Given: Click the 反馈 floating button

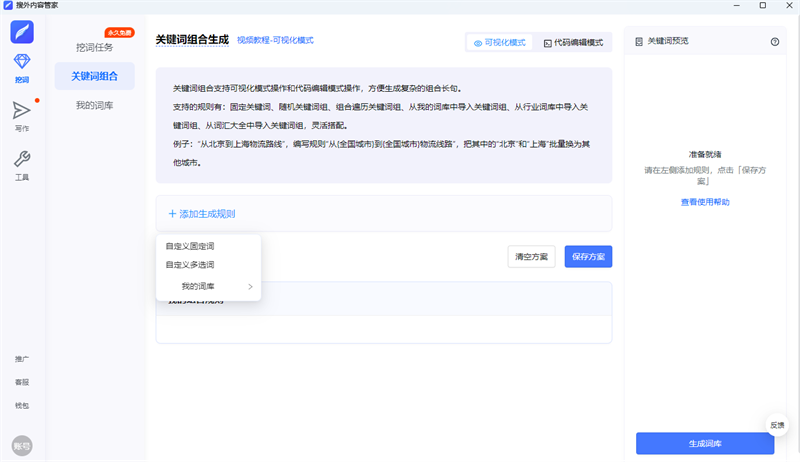Looking at the screenshot, I should (x=777, y=425).
